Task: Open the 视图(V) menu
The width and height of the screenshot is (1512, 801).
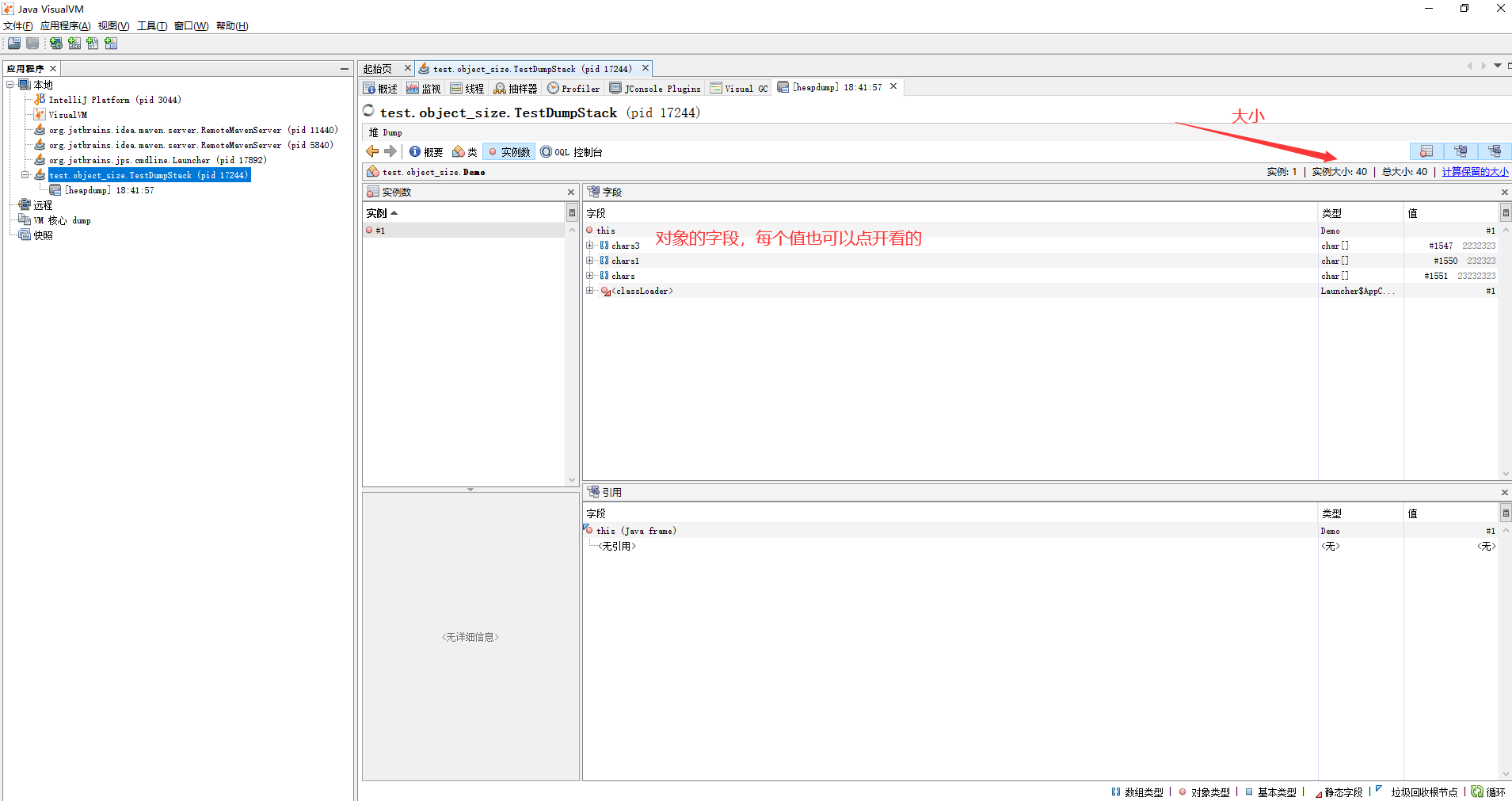Action: click(113, 26)
